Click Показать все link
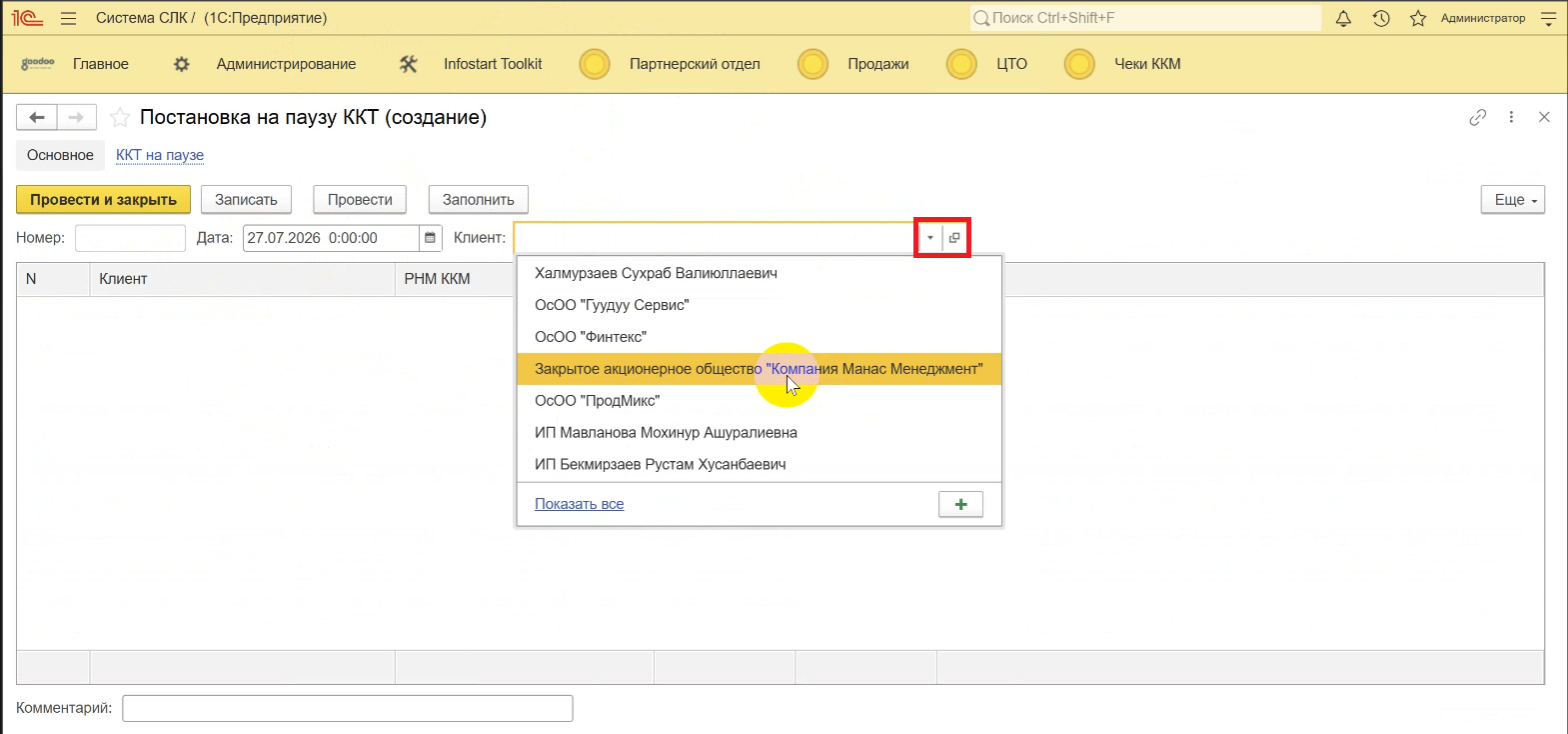Screen dimensions: 1568x734 click(x=579, y=504)
